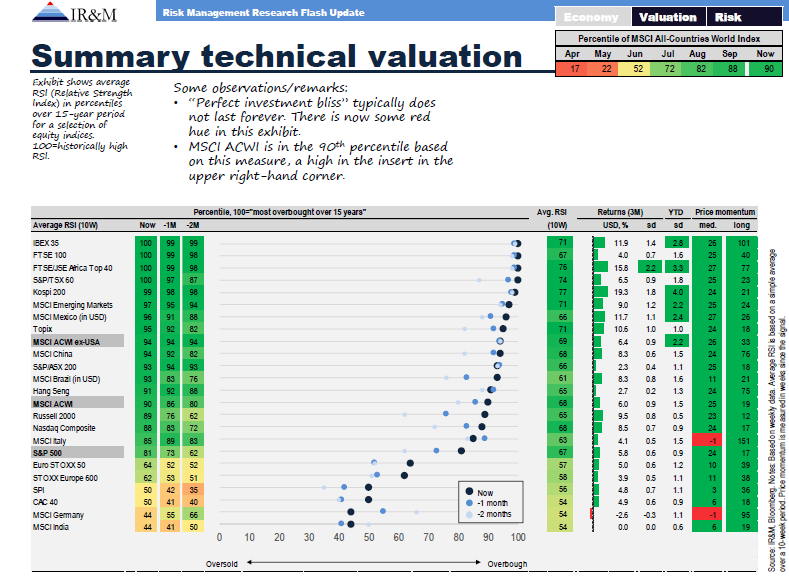Click the Now percentile cell 90 in the insert
Screen dimensions: 789x576
pyautogui.click(x=765, y=68)
